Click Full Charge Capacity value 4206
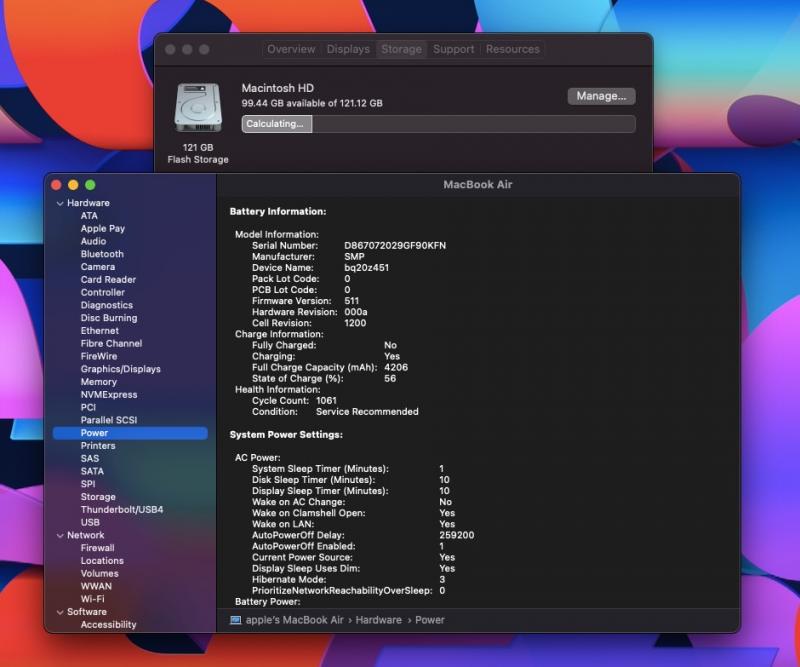The height and width of the screenshot is (667, 800). [x=396, y=367]
